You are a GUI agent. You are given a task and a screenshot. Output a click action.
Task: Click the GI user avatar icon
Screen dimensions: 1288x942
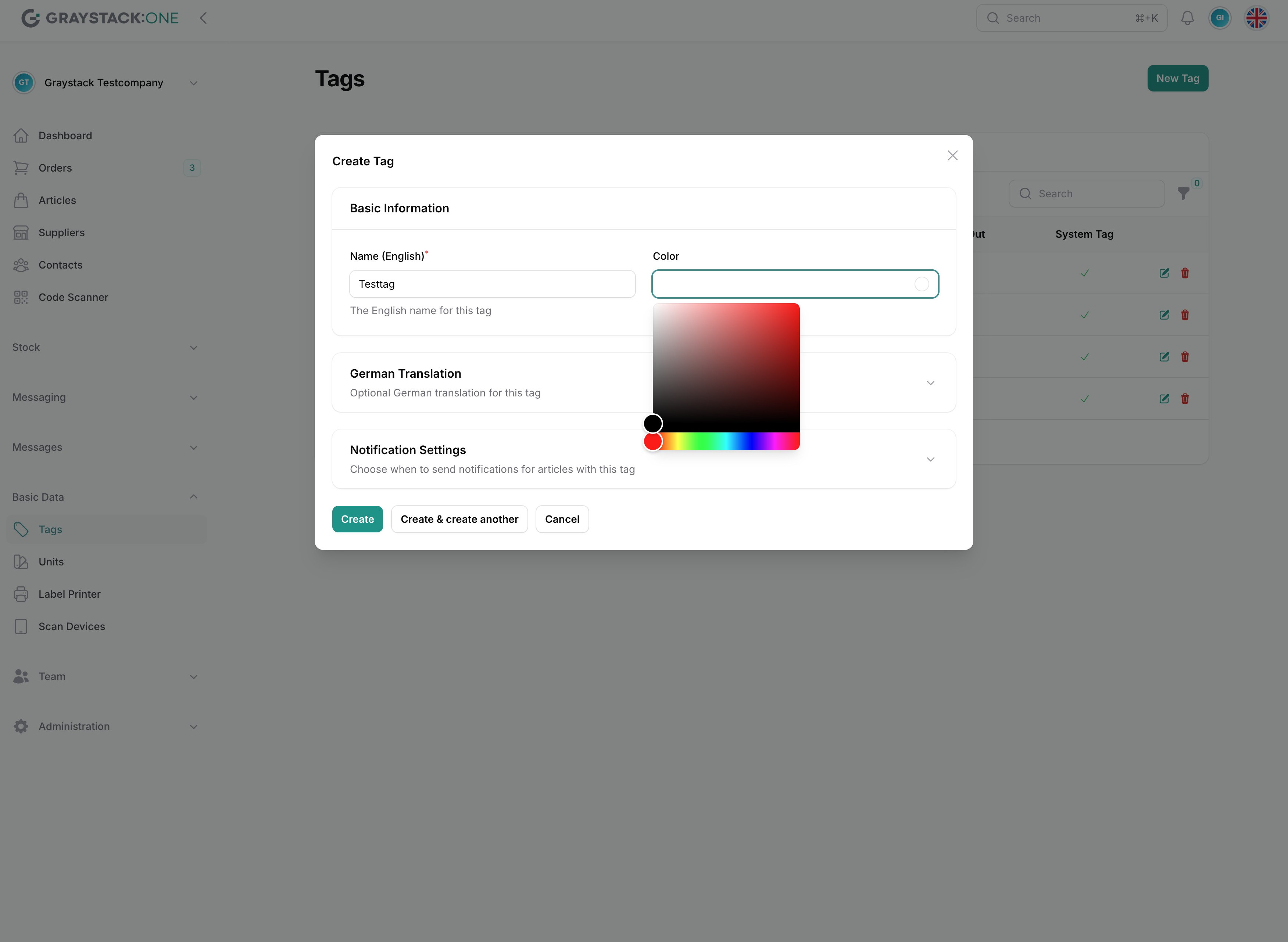tap(1220, 18)
